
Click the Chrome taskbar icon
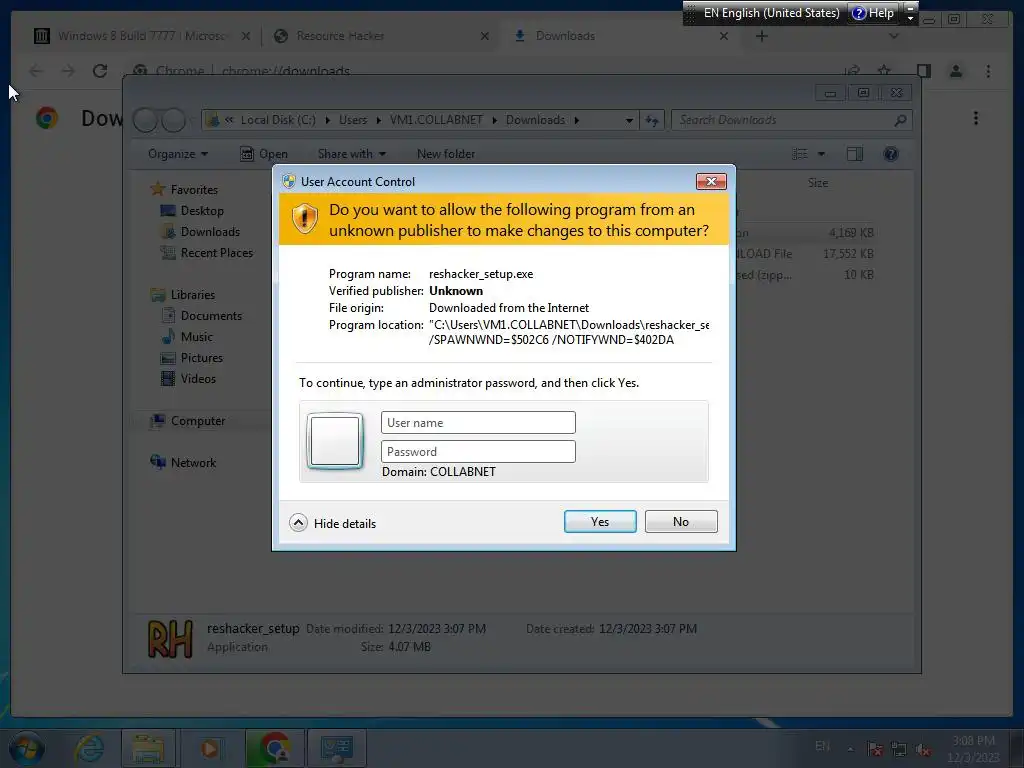(x=274, y=748)
